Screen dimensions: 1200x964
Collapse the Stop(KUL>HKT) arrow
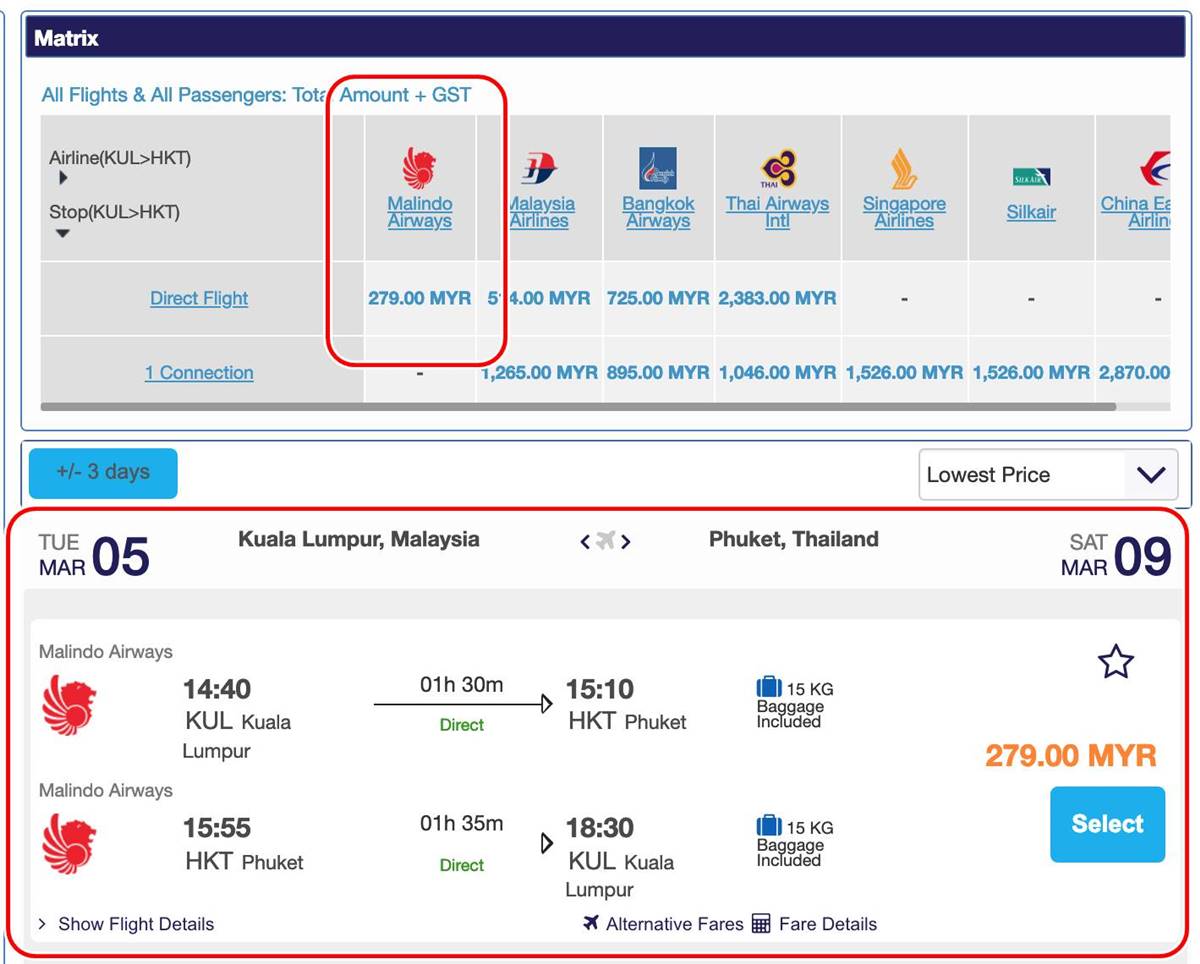[63, 233]
